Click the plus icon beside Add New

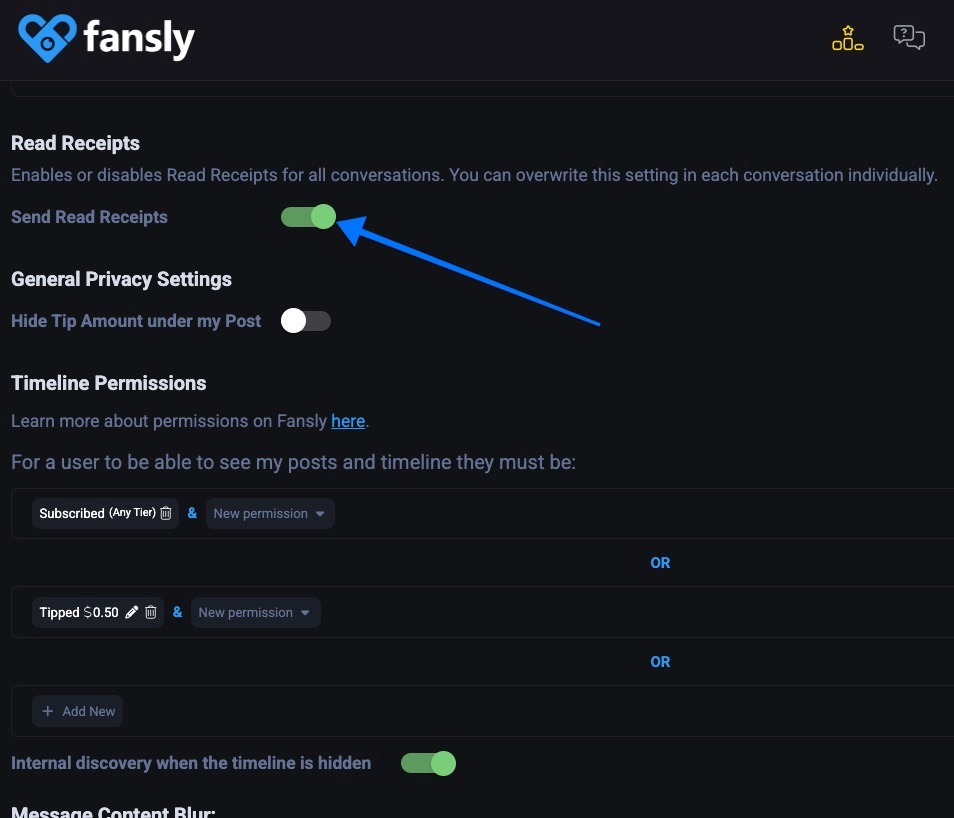[x=48, y=711]
